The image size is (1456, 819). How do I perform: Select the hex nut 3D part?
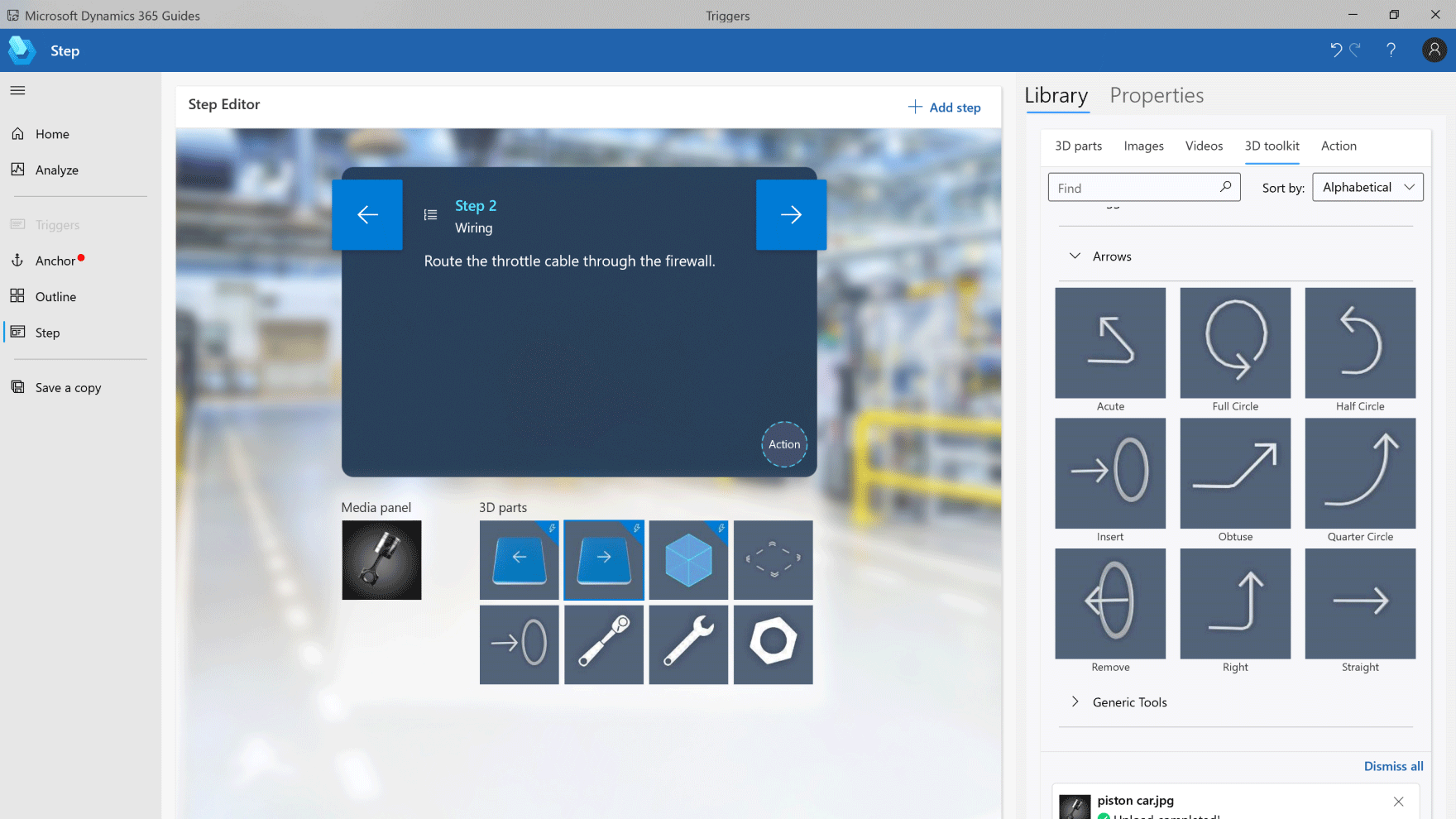[x=773, y=644]
